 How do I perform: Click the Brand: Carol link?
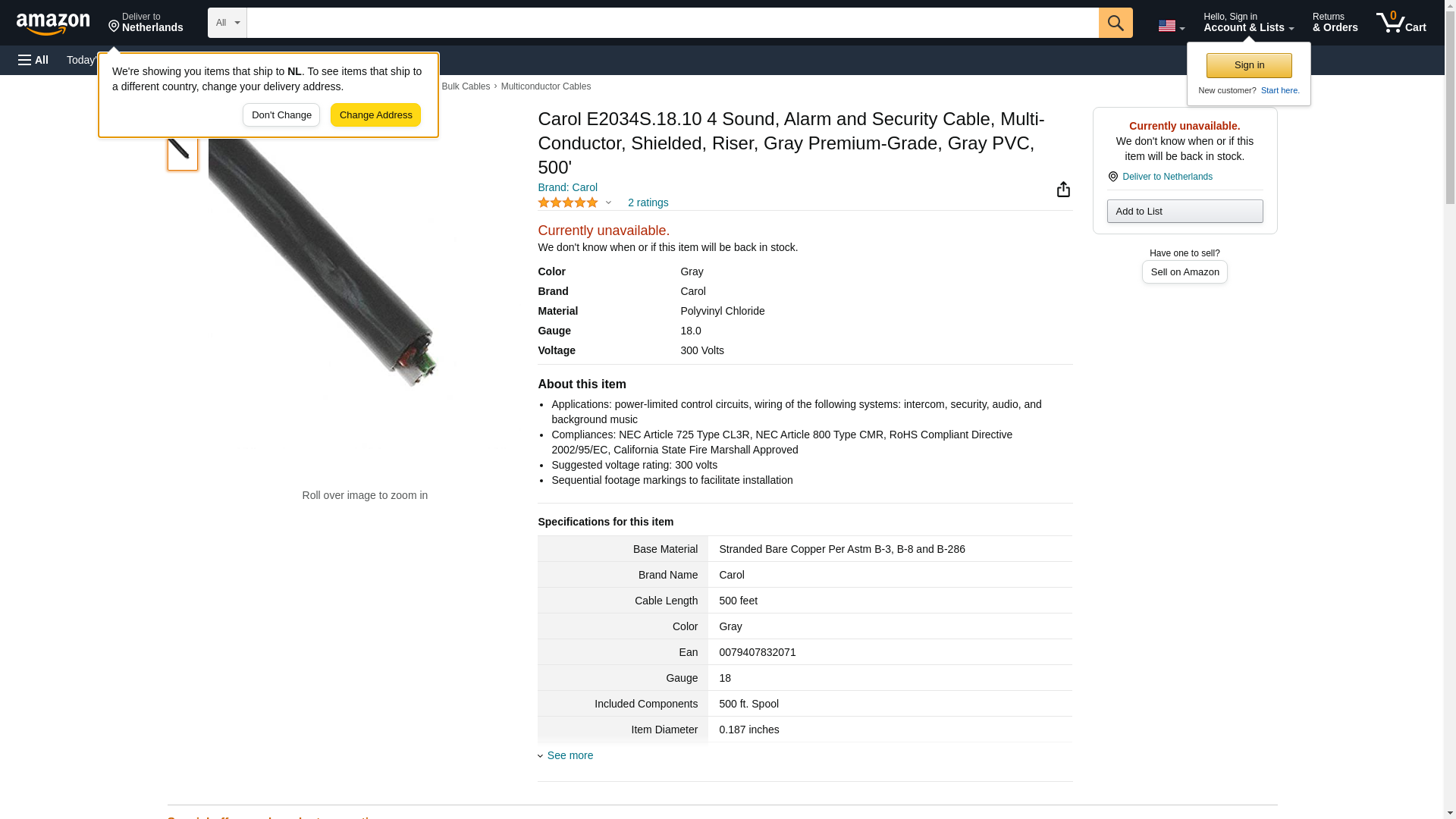click(567, 187)
